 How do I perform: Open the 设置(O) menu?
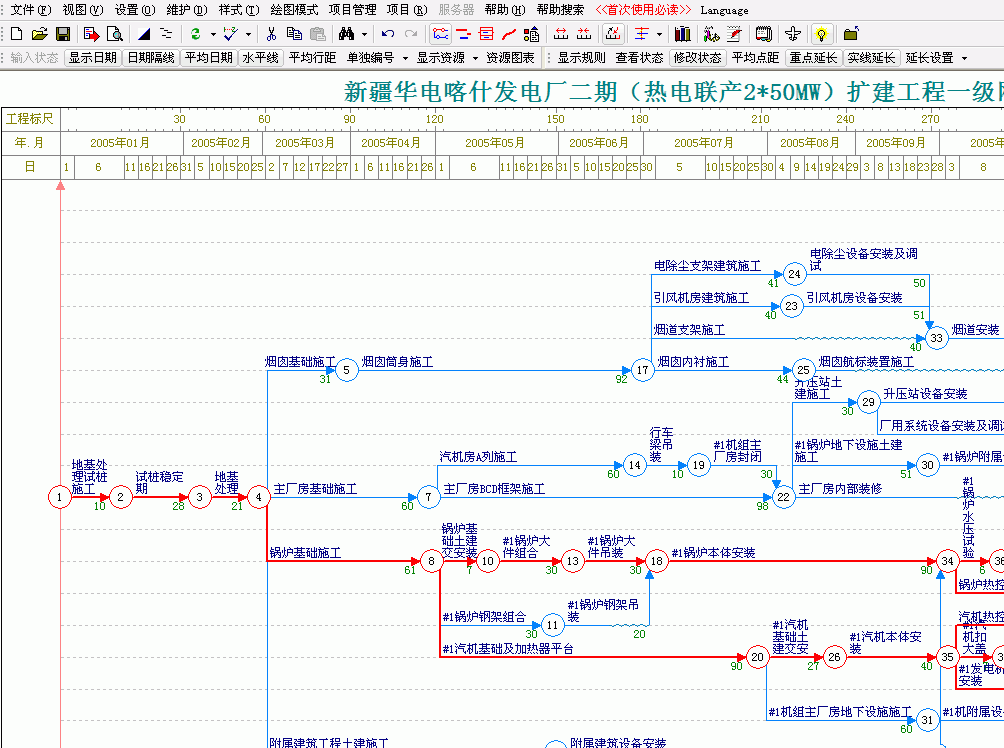pyautogui.click(x=134, y=10)
